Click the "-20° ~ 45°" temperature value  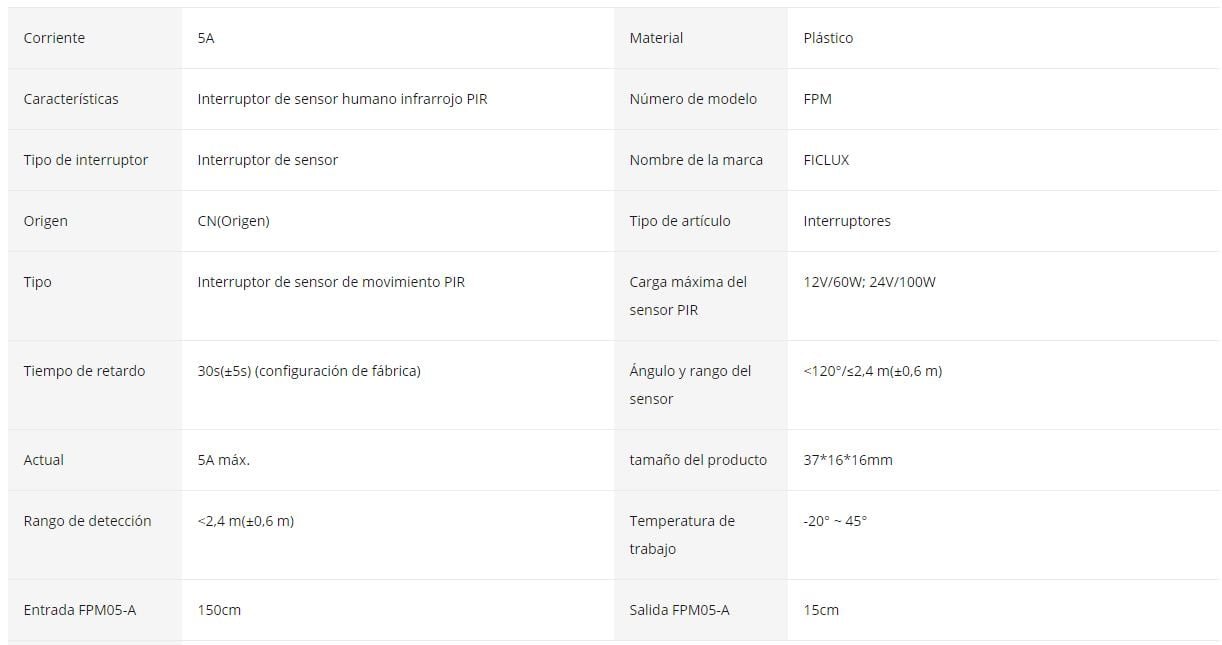[x=835, y=521]
